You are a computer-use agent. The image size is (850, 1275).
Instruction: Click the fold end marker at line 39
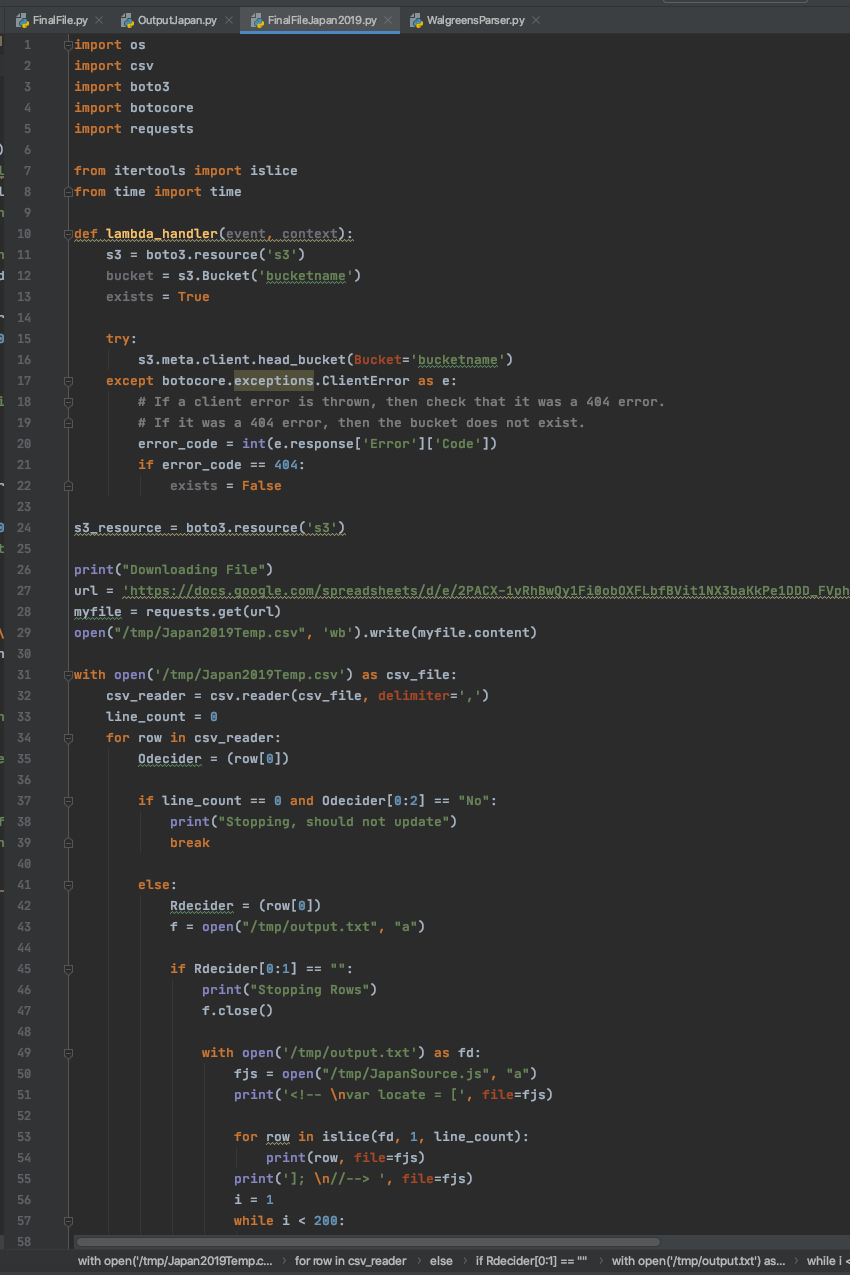click(68, 843)
